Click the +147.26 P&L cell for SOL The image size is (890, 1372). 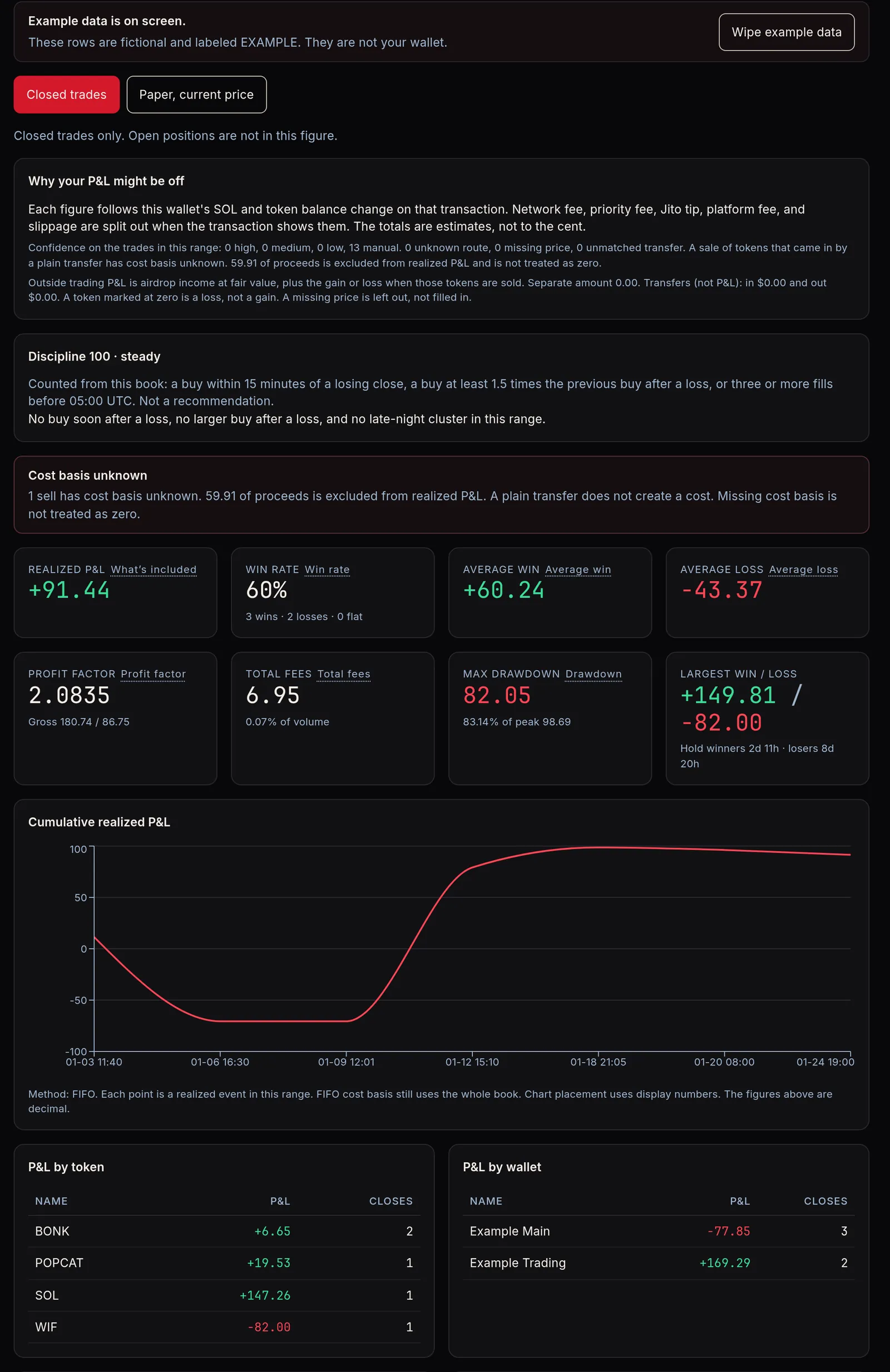(x=265, y=1295)
